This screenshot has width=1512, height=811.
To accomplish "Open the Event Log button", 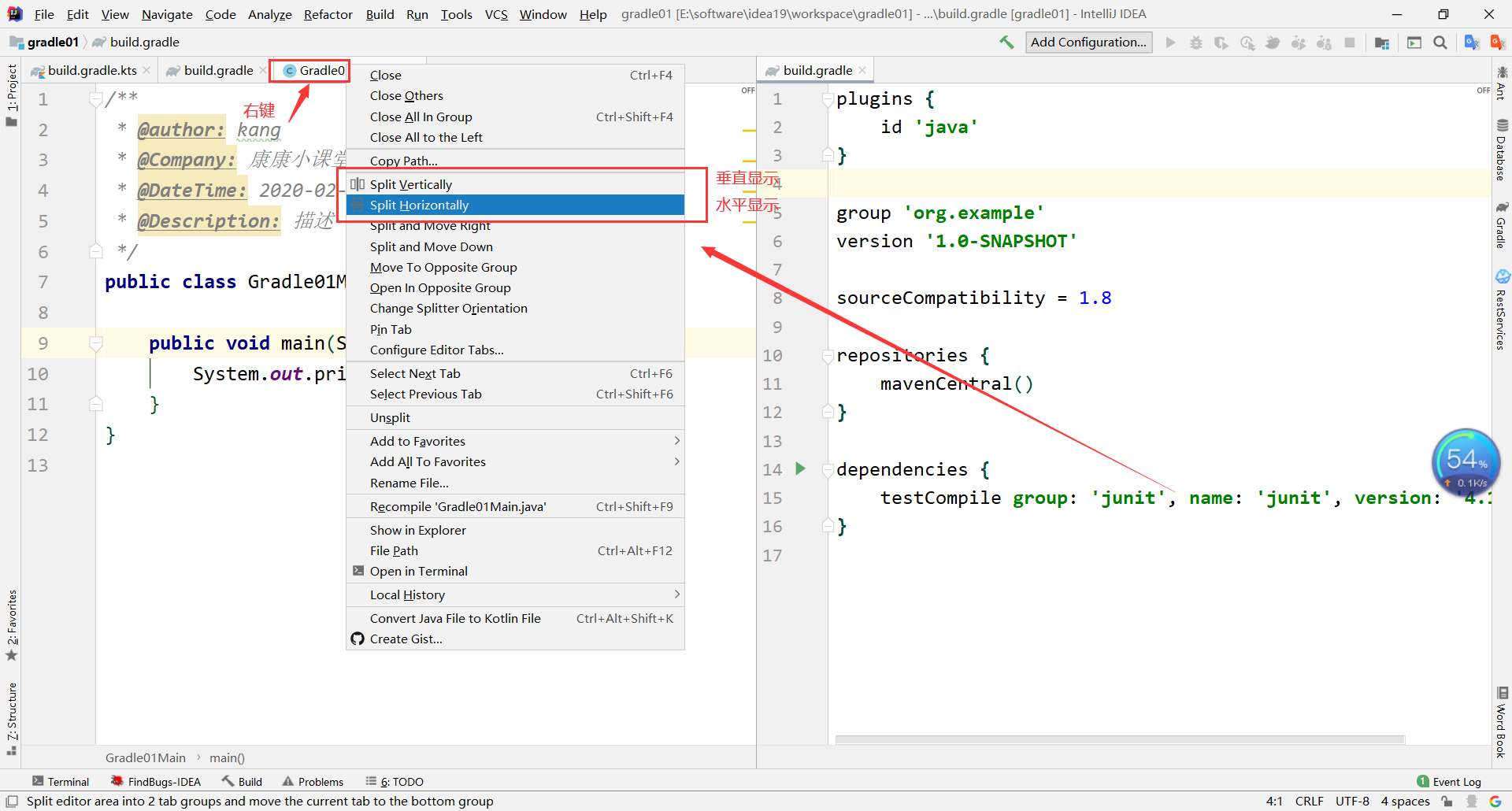I will pyautogui.click(x=1449, y=781).
